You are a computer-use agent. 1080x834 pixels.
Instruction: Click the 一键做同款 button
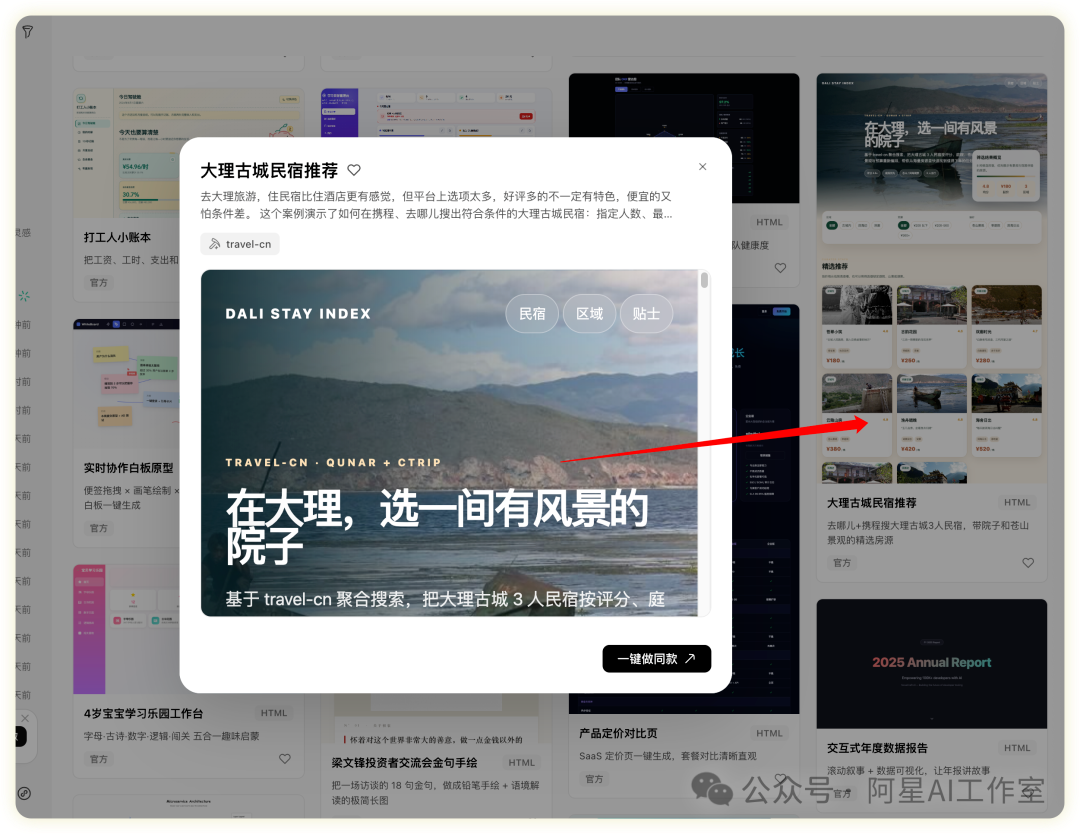coord(656,658)
